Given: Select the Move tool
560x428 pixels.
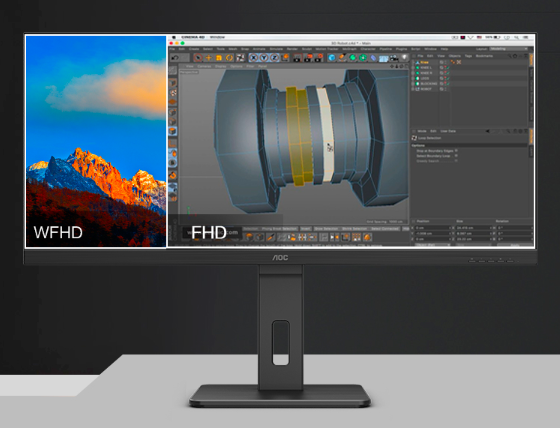Looking at the screenshot, I should pos(209,58).
